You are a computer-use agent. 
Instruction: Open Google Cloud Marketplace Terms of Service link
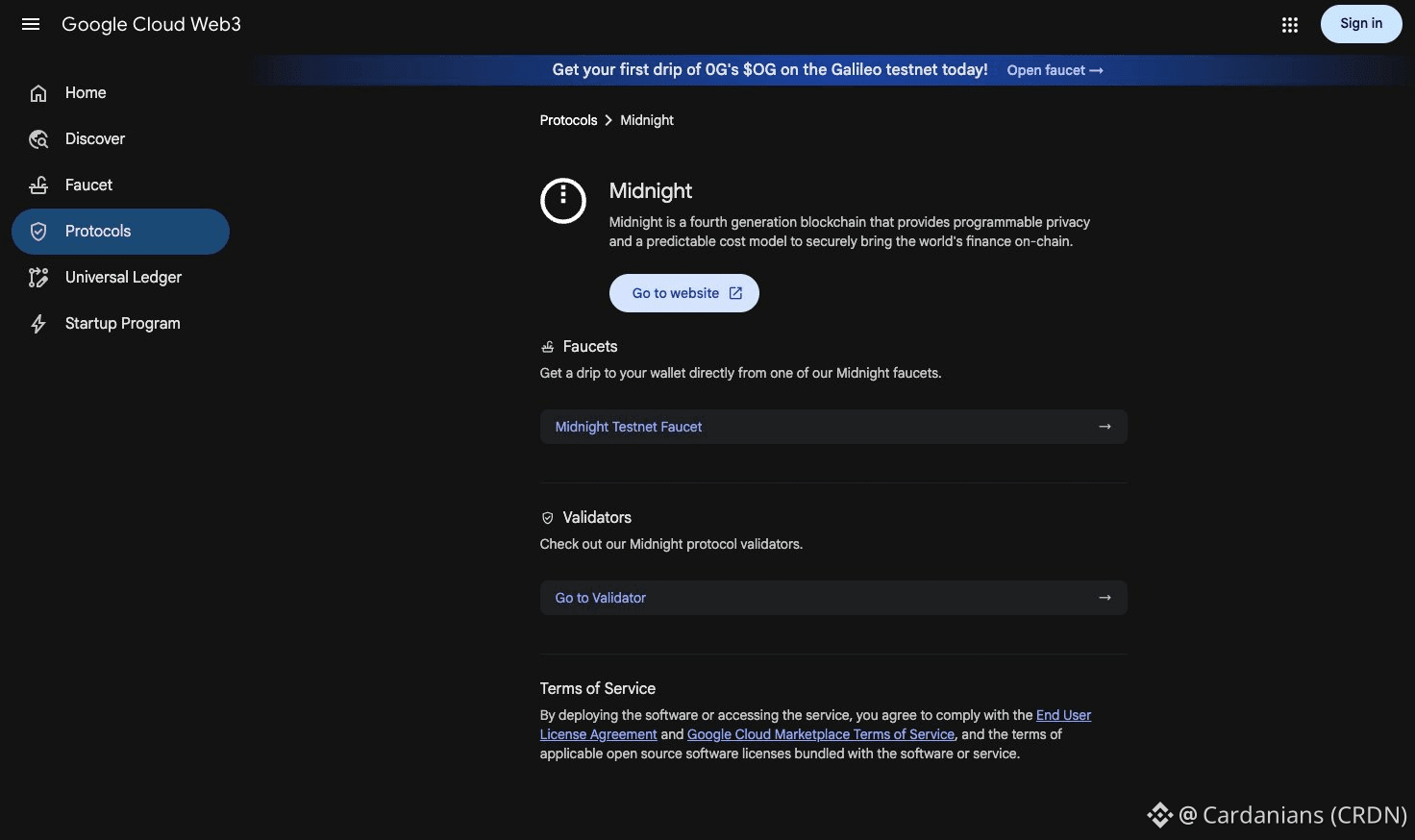click(x=821, y=734)
